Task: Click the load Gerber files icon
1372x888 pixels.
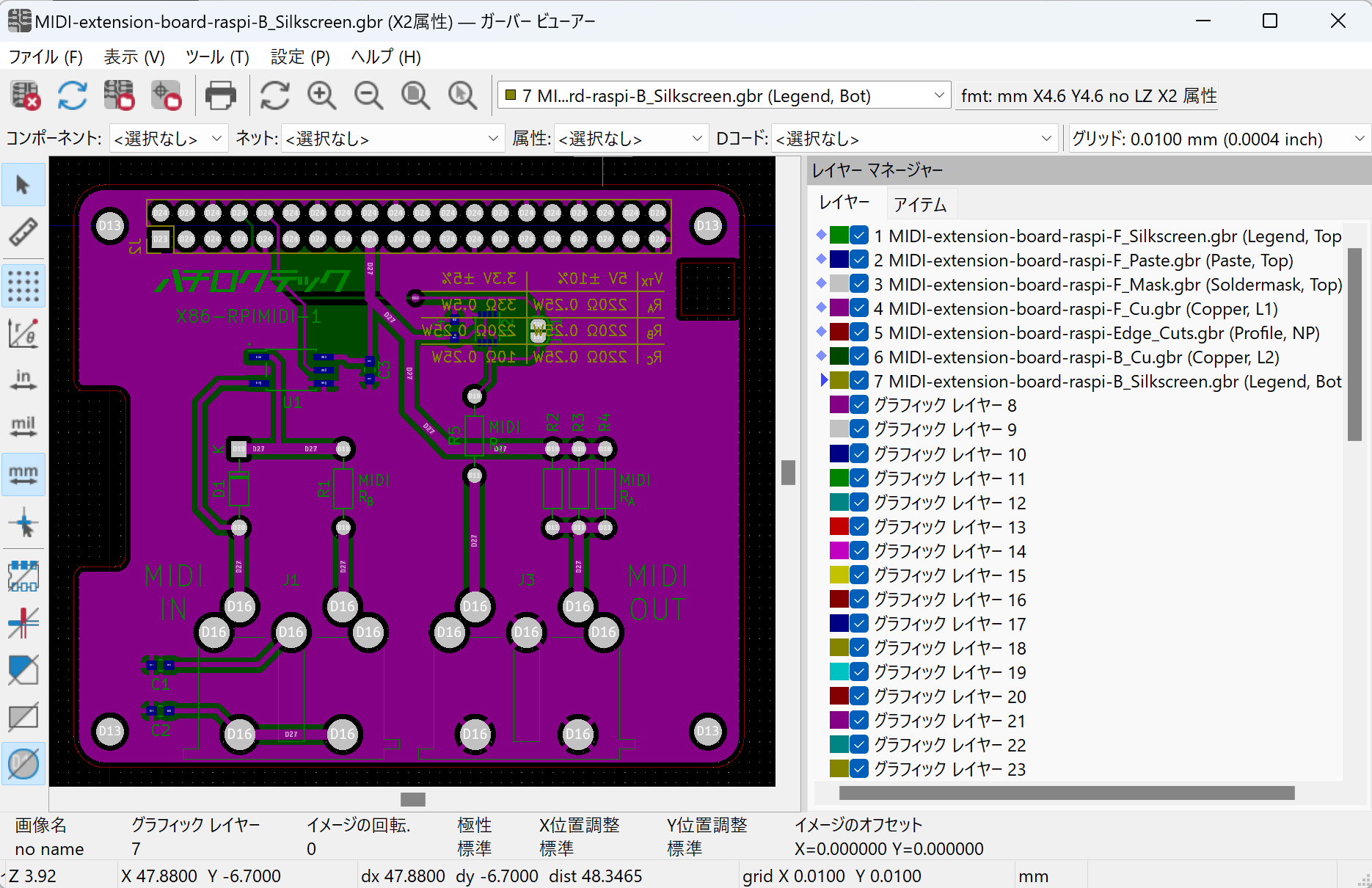Action: tap(119, 96)
